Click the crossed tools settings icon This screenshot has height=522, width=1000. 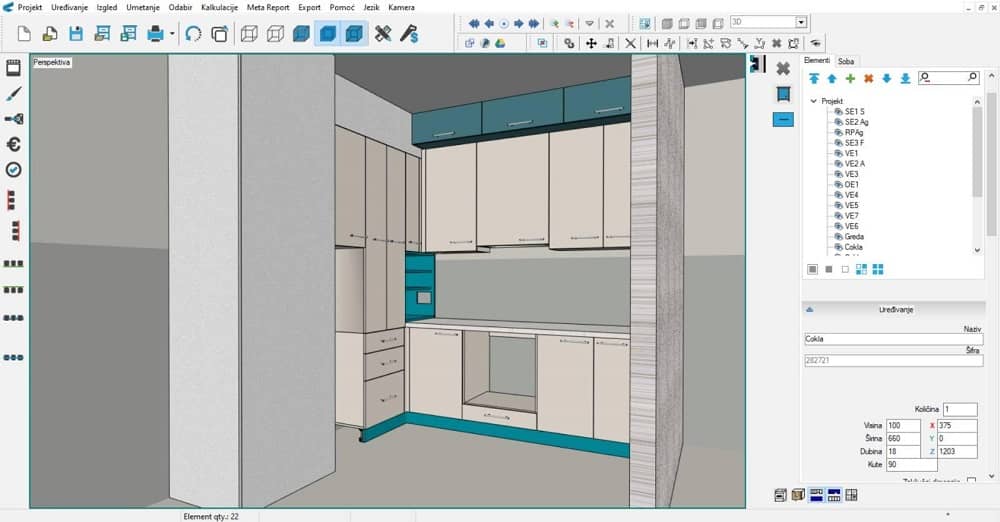(x=382, y=34)
